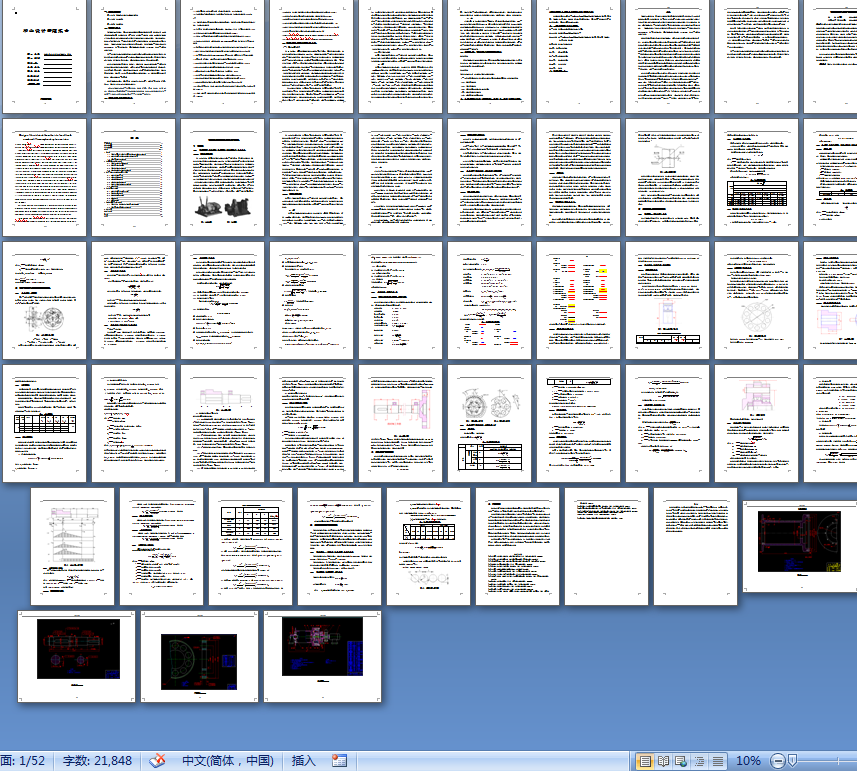This screenshot has height=771, width=857.
Task: Switch to Draft view
Action: click(x=718, y=761)
